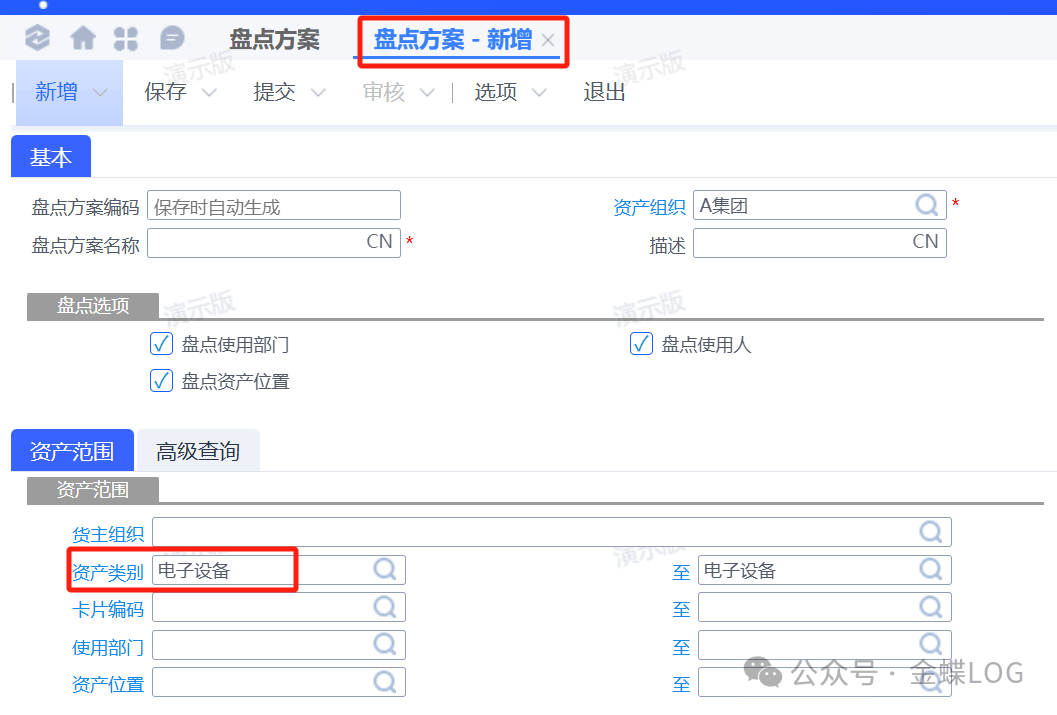Switch to the 盘点方案 list tab
1057x715 pixels.
point(274,40)
